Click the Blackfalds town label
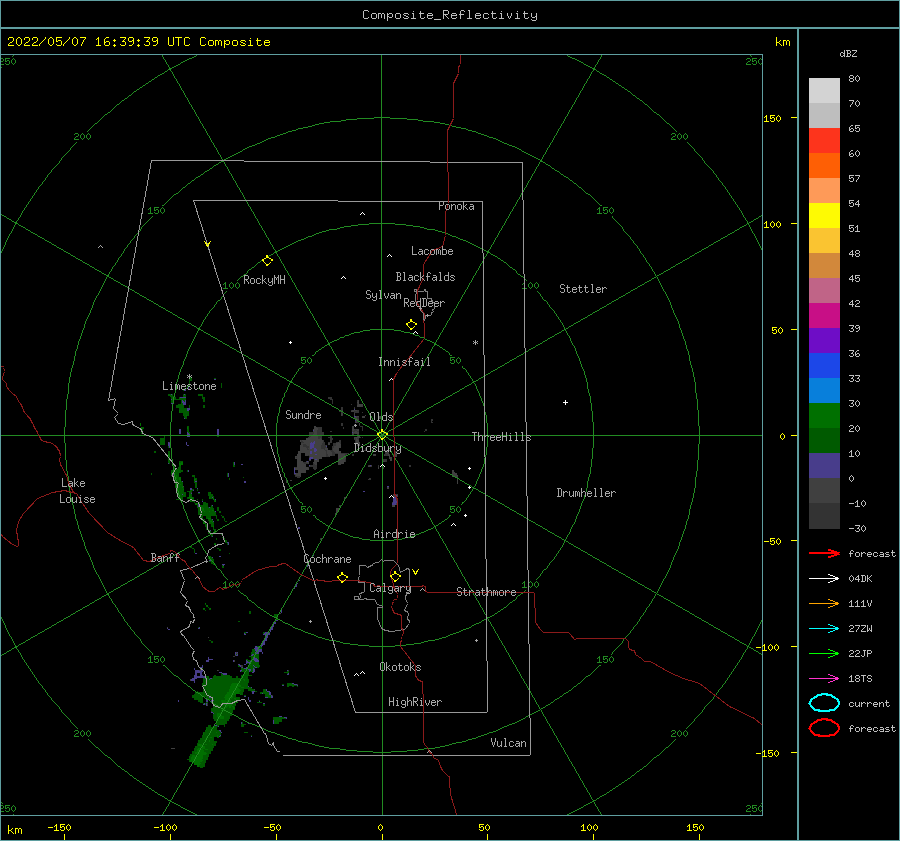900x841 pixels. click(x=425, y=277)
